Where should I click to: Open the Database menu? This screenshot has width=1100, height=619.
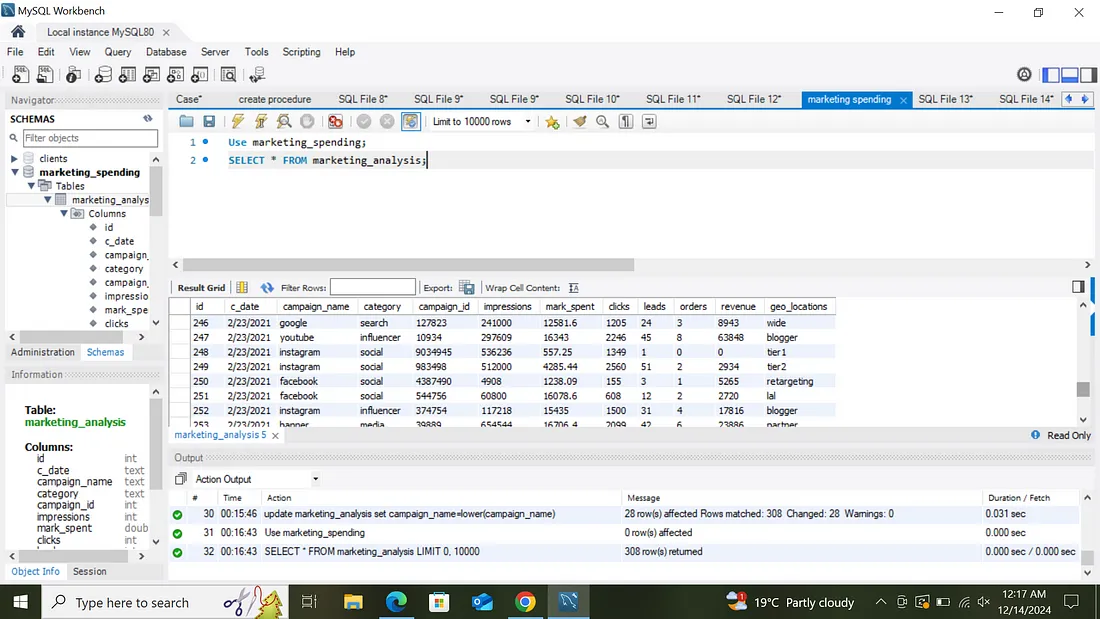pos(166,52)
